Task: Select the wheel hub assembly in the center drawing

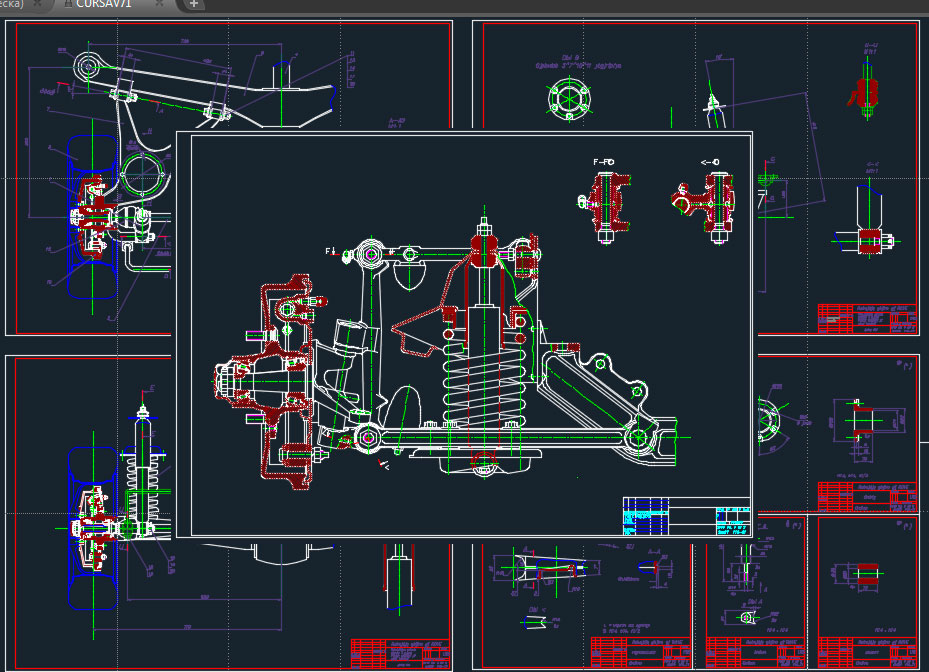Action: point(263,382)
